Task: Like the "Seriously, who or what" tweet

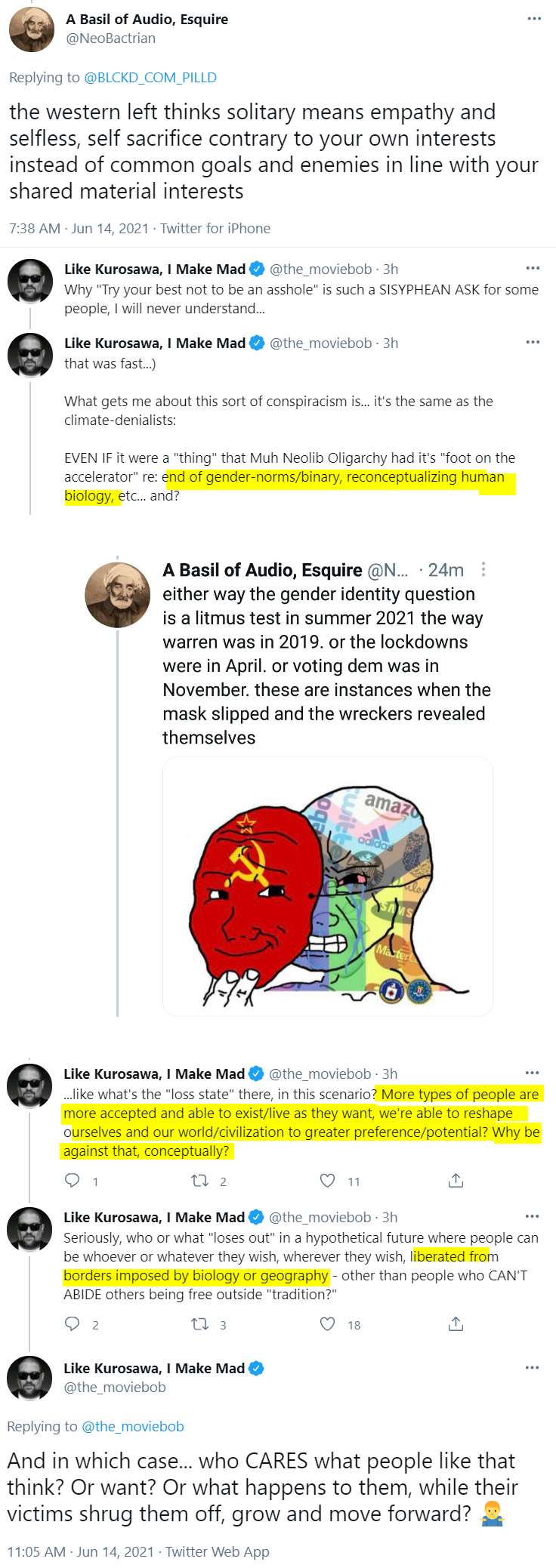Action: coord(327,1324)
